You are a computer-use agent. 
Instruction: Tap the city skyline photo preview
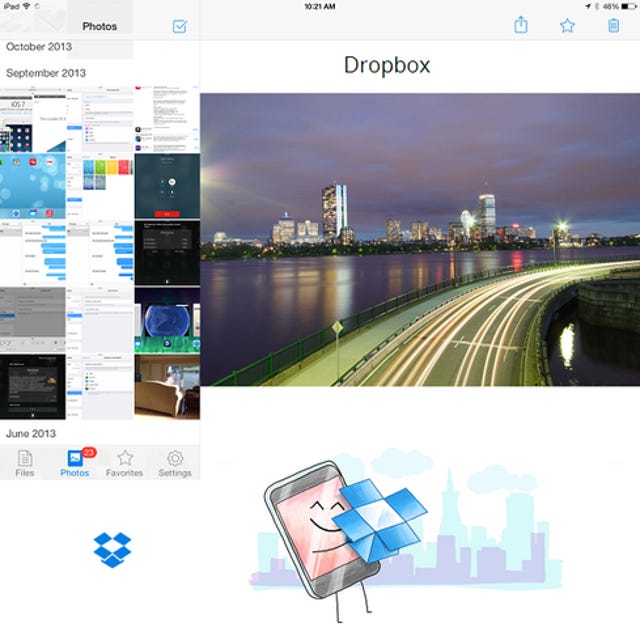point(420,240)
